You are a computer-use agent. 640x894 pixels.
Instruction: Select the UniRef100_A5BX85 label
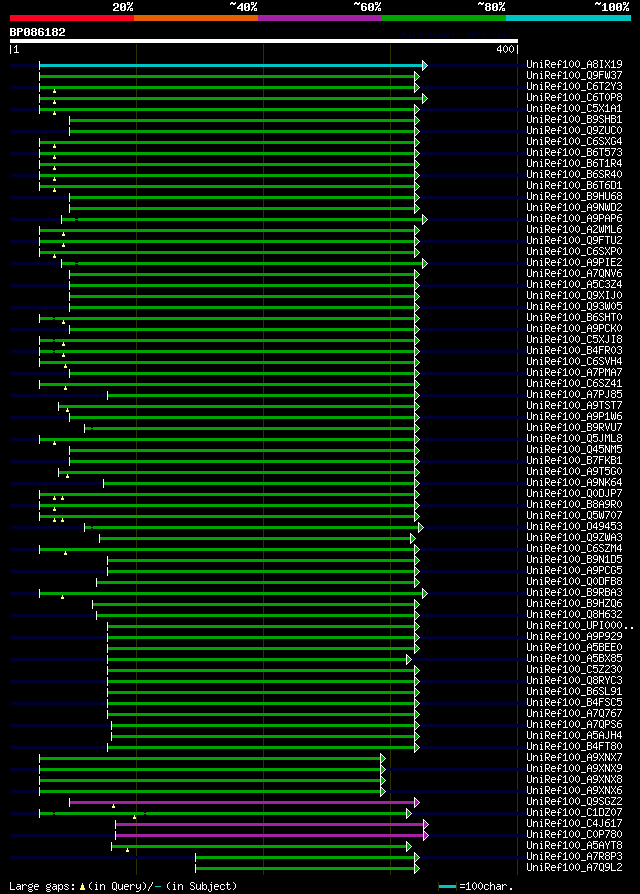(x=574, y=658)
